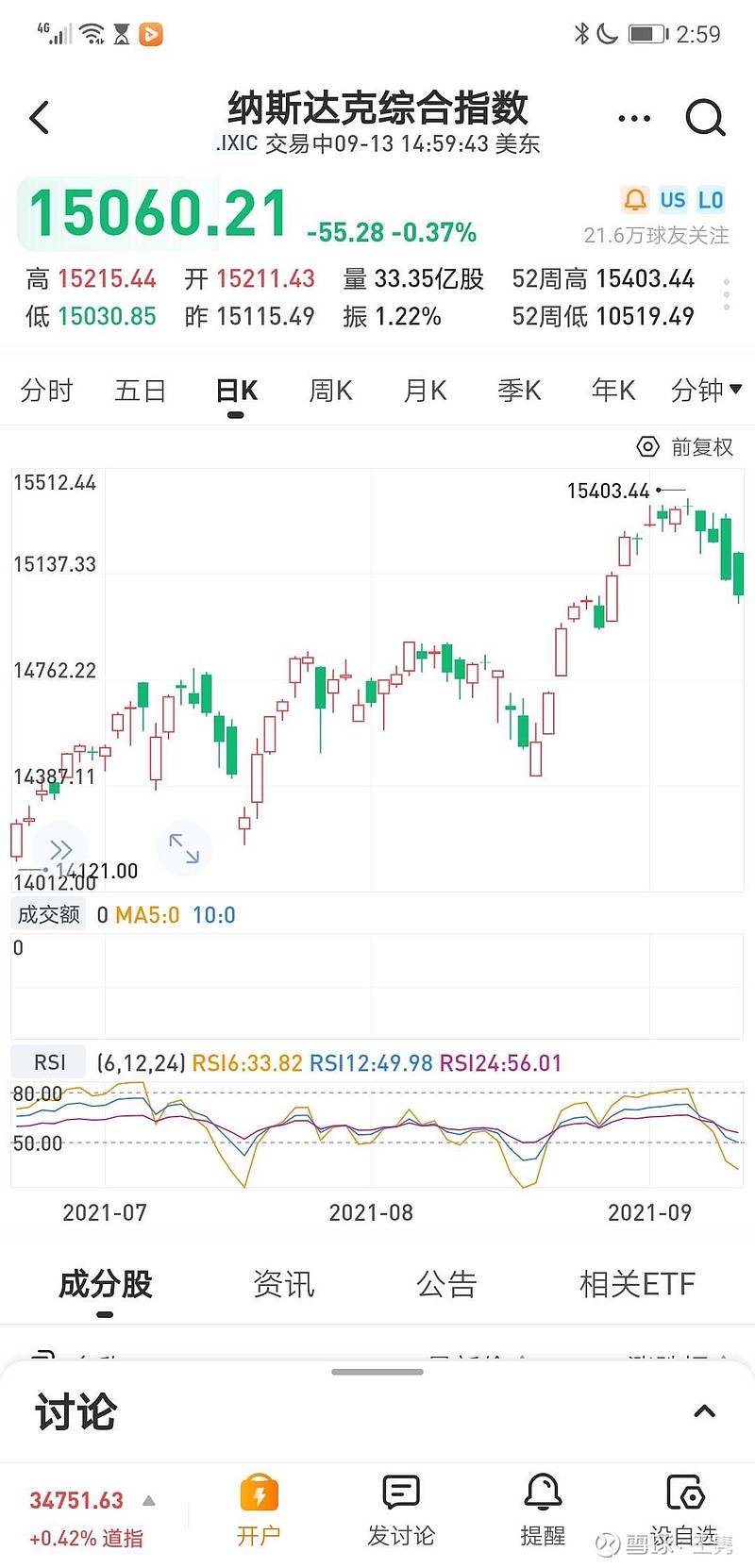
Task: Open chart settings hexagon icon
Action: click(x=647, y=447)
